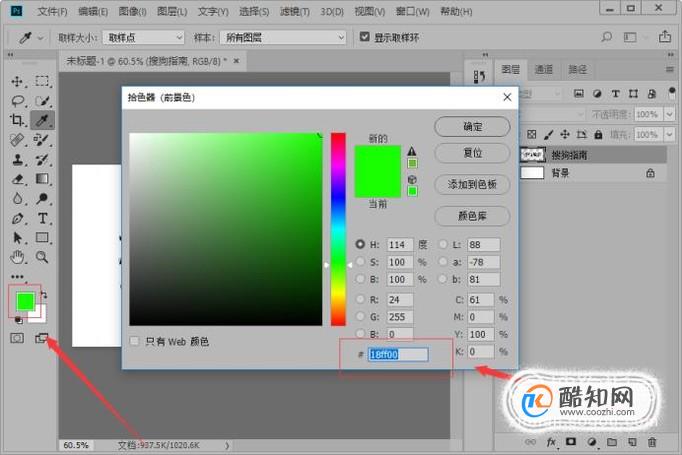The image size is (682, 455).
Task: Select the Healing Brush tool
Action: click(17, 140)
